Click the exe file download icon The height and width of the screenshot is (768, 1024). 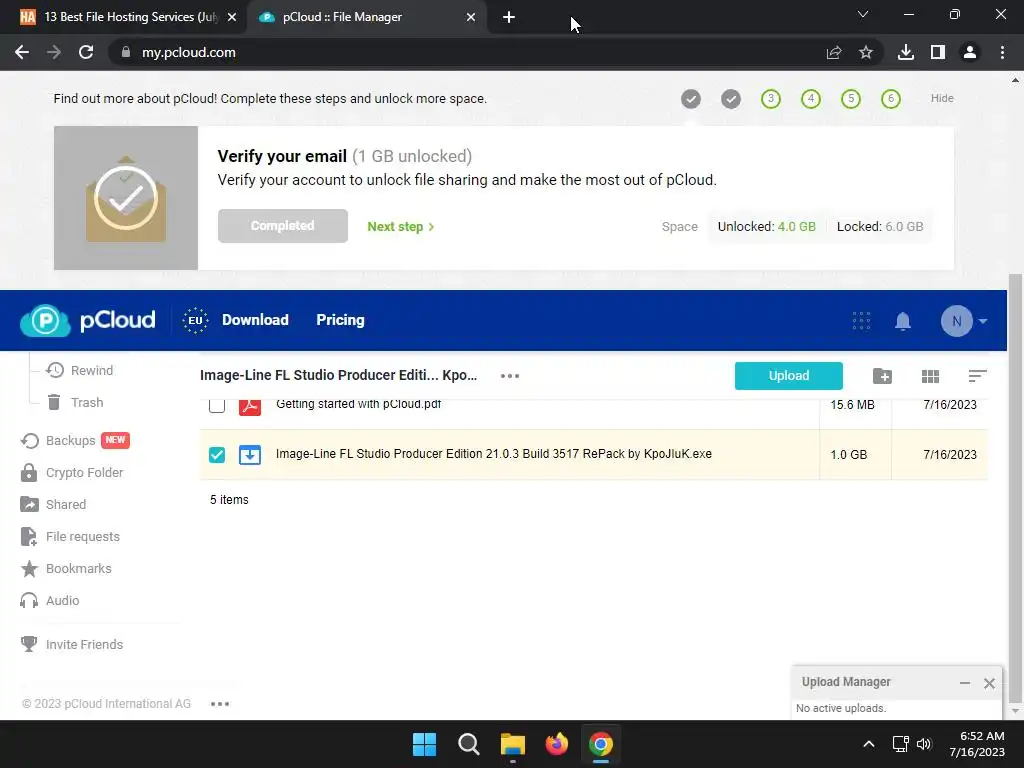coord(249,455)
